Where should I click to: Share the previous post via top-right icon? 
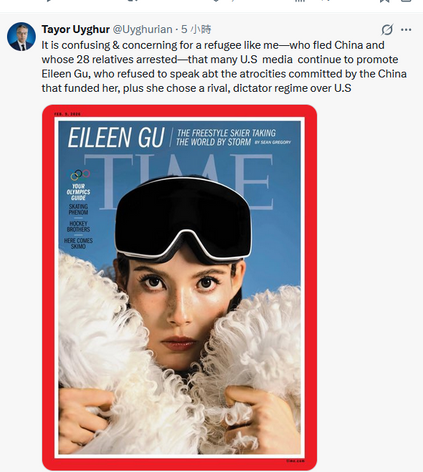coord(406,1)
